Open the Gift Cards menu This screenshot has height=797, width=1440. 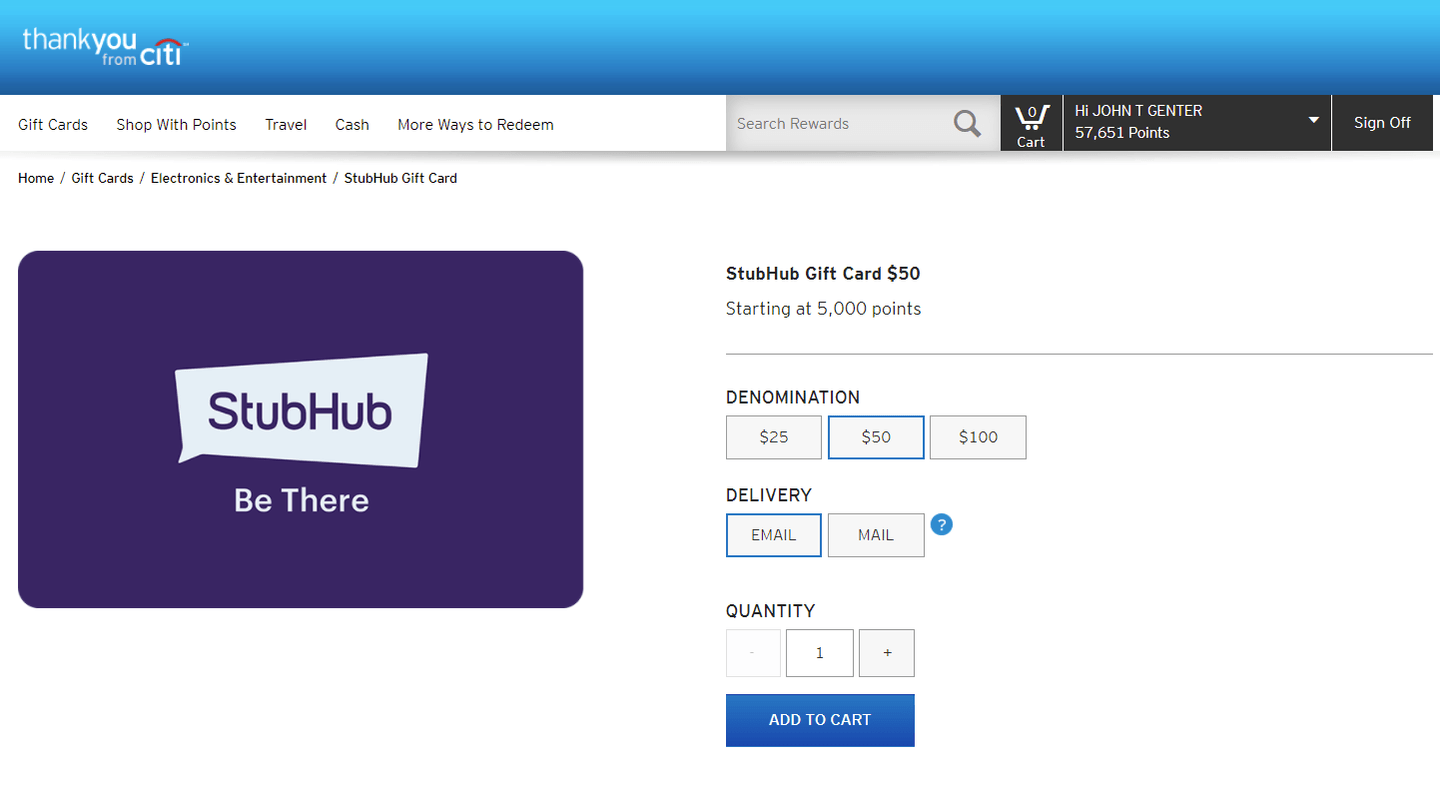pyautogui.click(x=53, y=125)
